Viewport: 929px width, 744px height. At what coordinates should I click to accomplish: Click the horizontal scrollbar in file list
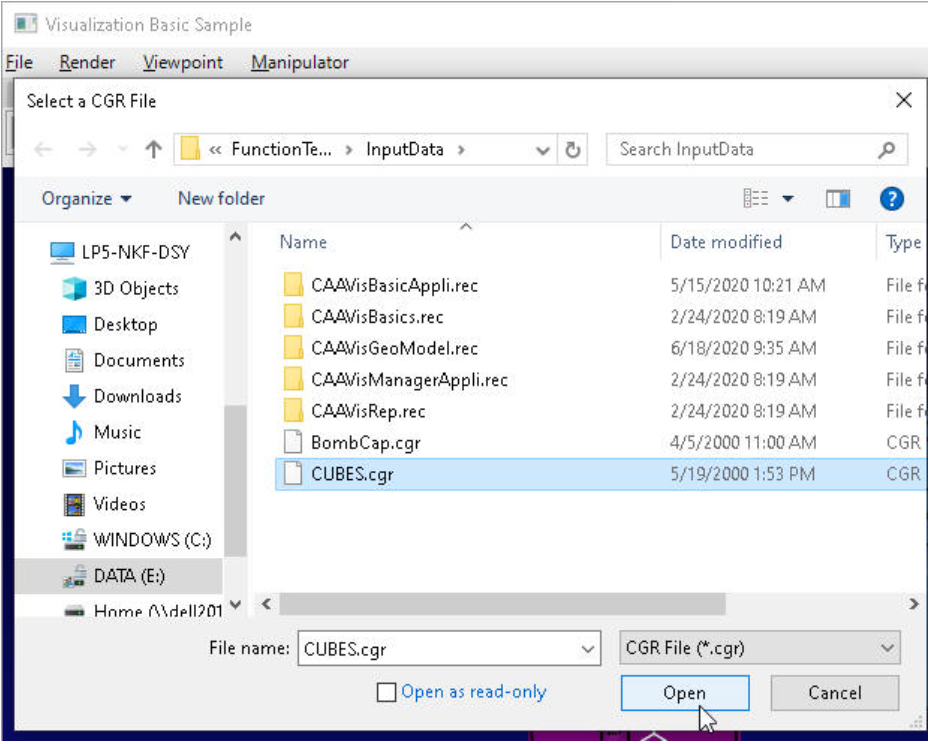(502, 604)
